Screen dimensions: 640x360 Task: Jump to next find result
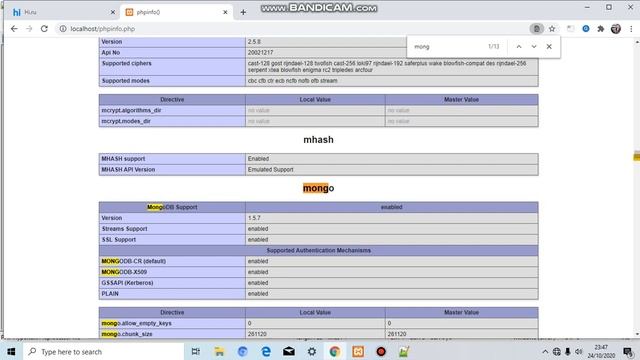534,47
